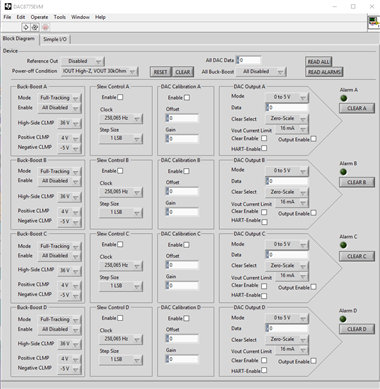Open the Reference Out dropdown
The image size is (380, 389).
click(x=83, y=61)
